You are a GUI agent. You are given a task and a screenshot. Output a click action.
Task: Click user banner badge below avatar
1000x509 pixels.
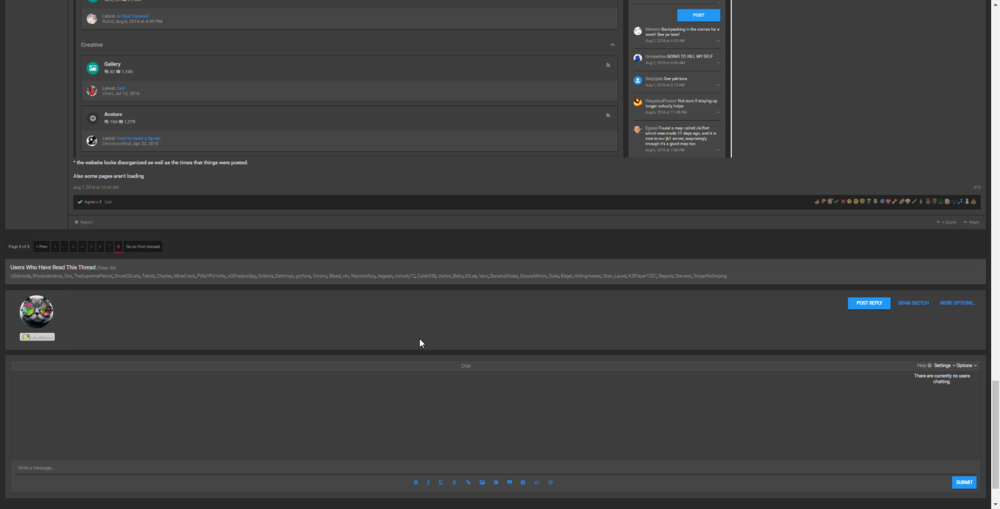coord(37,337)
